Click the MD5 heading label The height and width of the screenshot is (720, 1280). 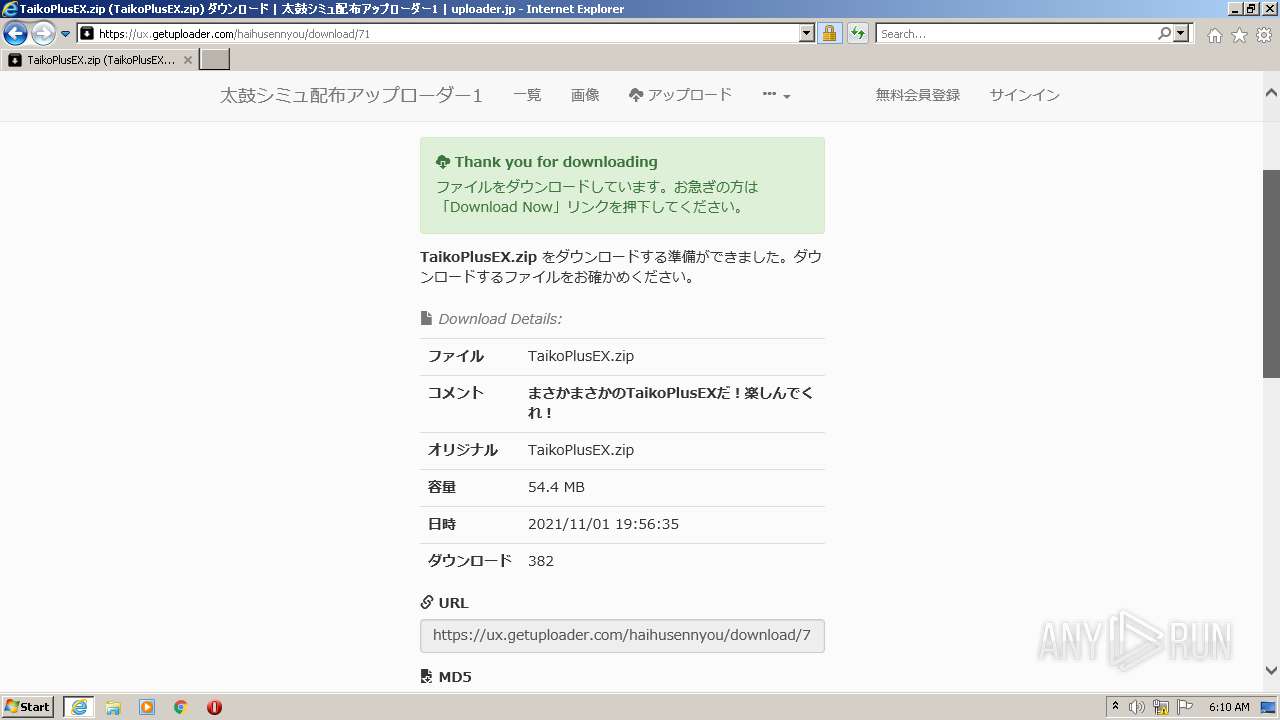tap(455, 677)
